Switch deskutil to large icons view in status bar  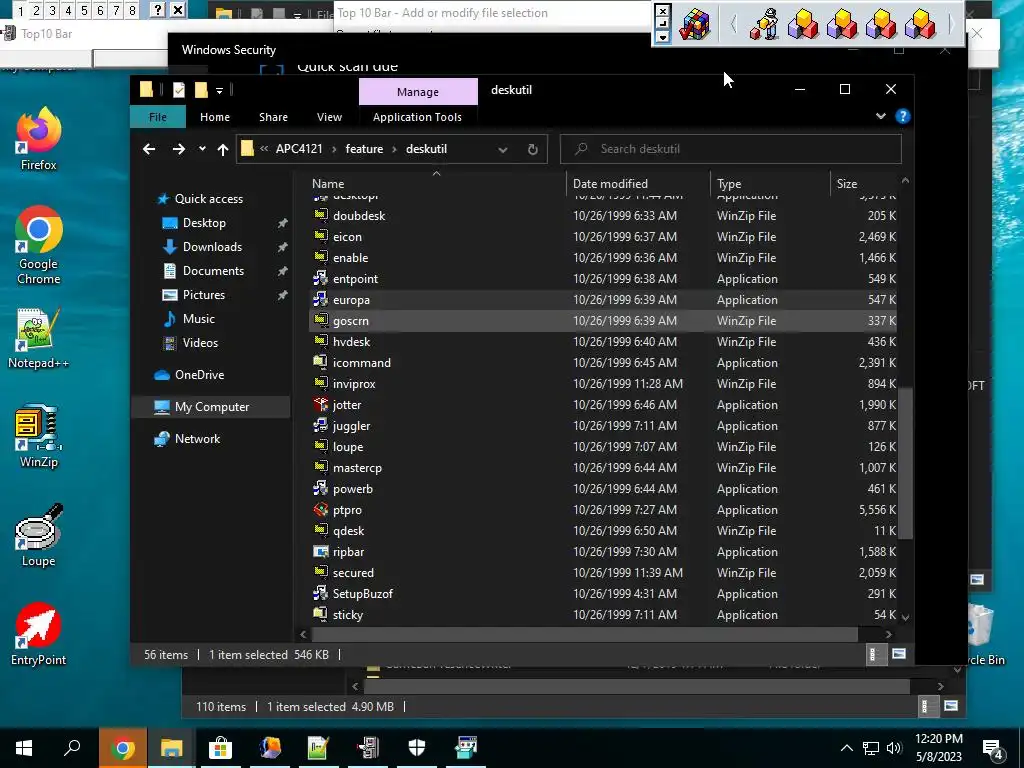pyautogui.click(x=899, y=654)
